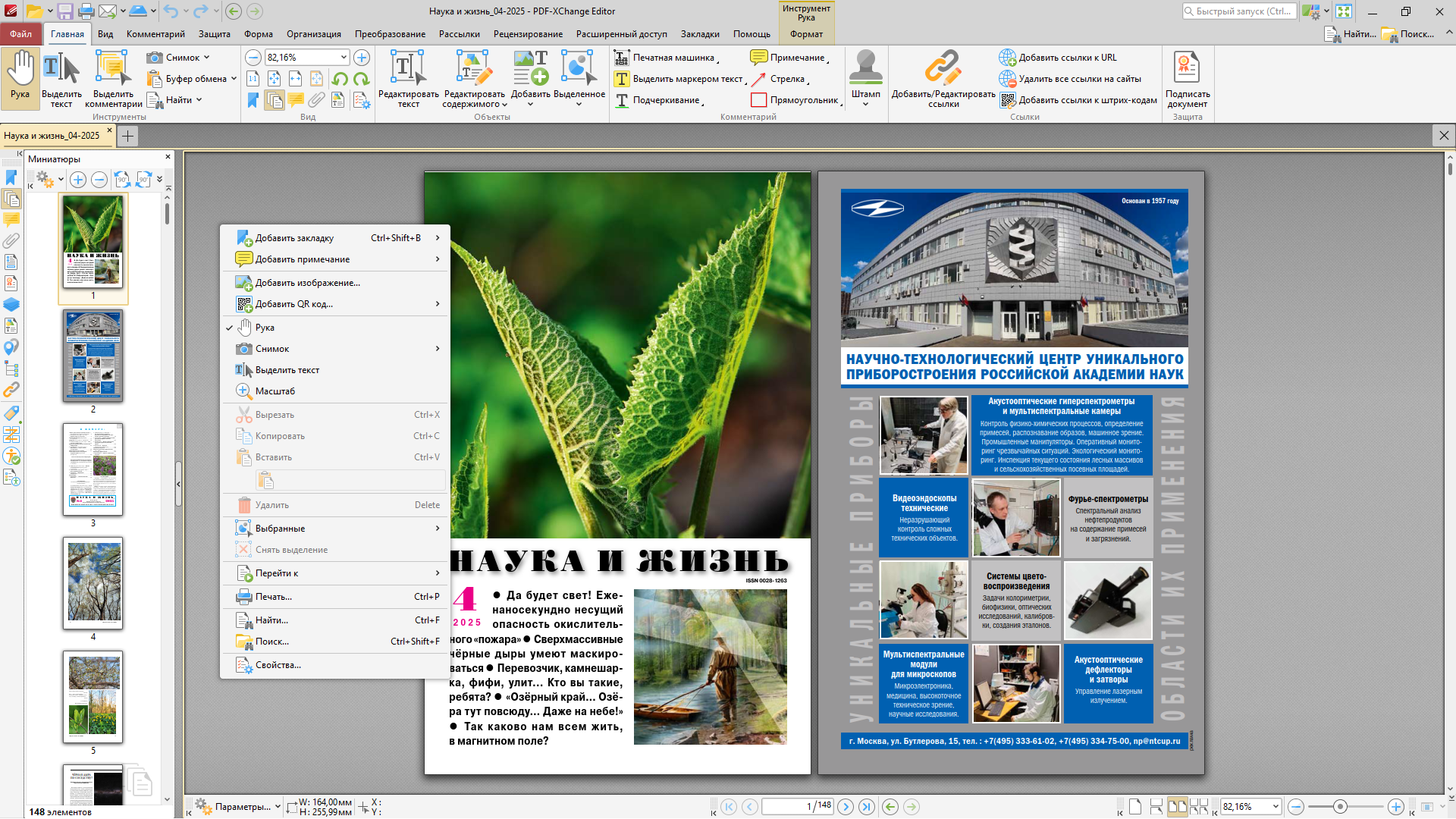The width and height of the screenshot is (1456, 819).
Task: Select page 2 thumbnail in Miniatures panel
Action: [93, 355]
